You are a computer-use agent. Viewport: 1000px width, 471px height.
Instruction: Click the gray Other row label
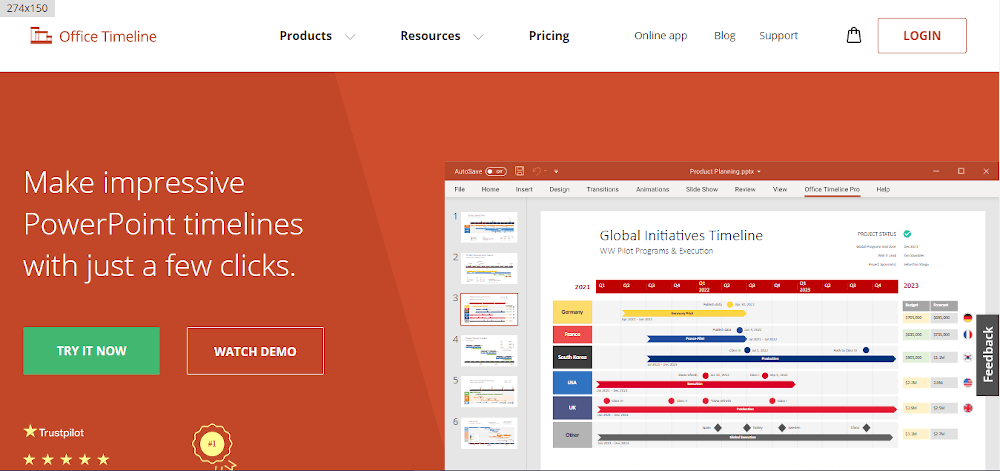tap(572, 435)
